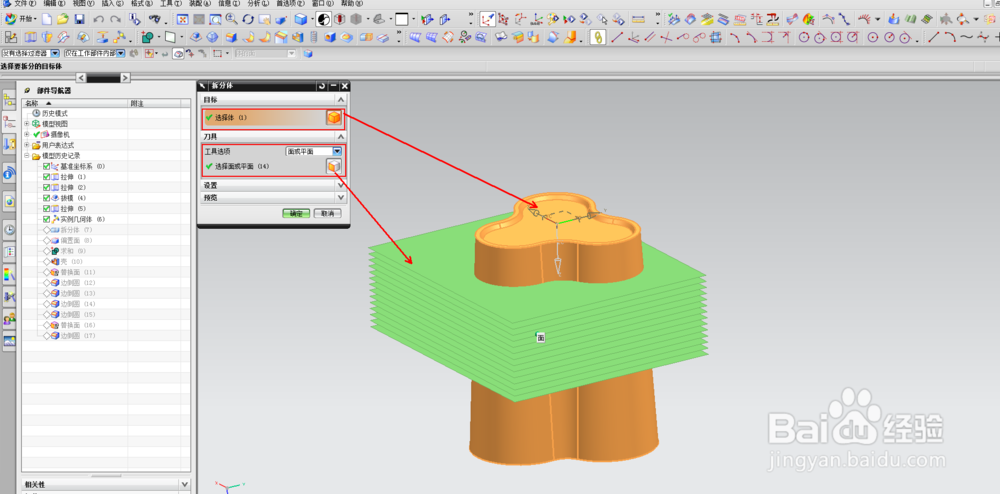1000x494 pixels.
Task: Open the 格式 menu
Action: pyautogui.click(x=141, y=4)
